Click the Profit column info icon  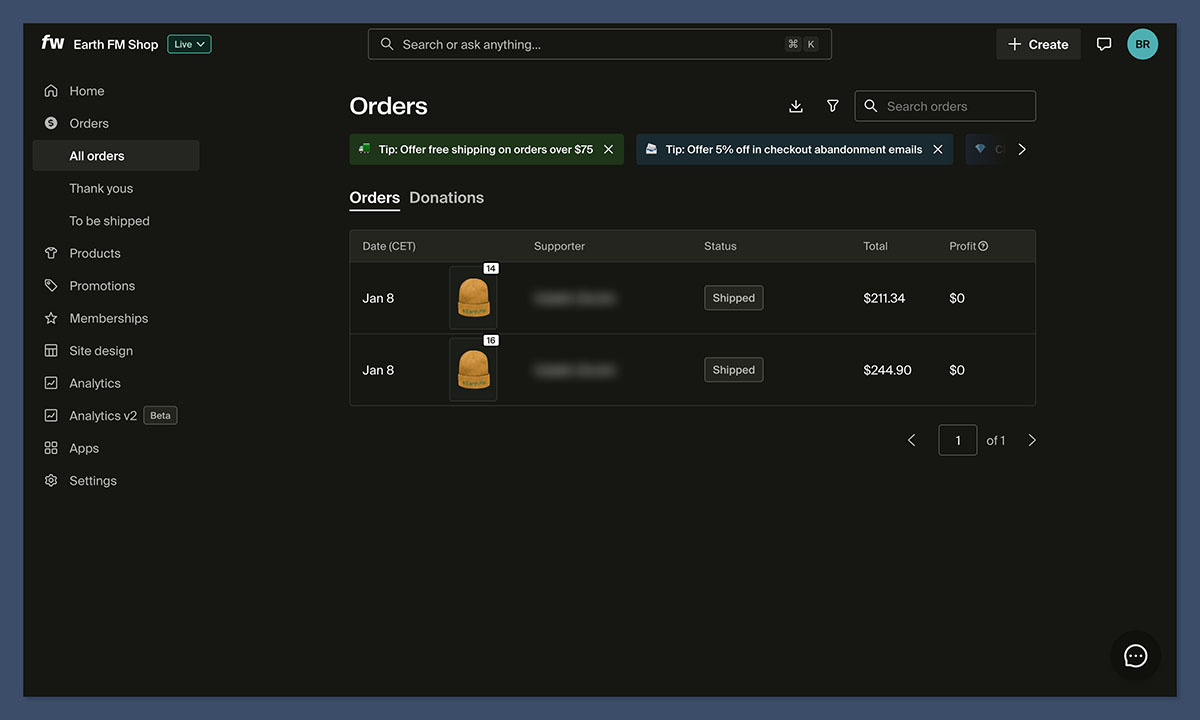pyautogui.click(x=983, y=246)
